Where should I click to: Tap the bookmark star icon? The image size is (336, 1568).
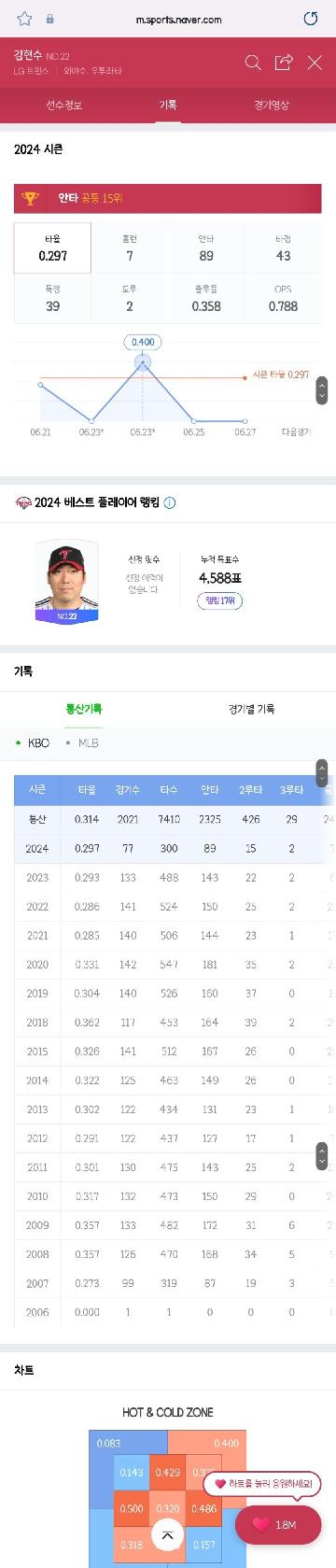pos(25,18)
